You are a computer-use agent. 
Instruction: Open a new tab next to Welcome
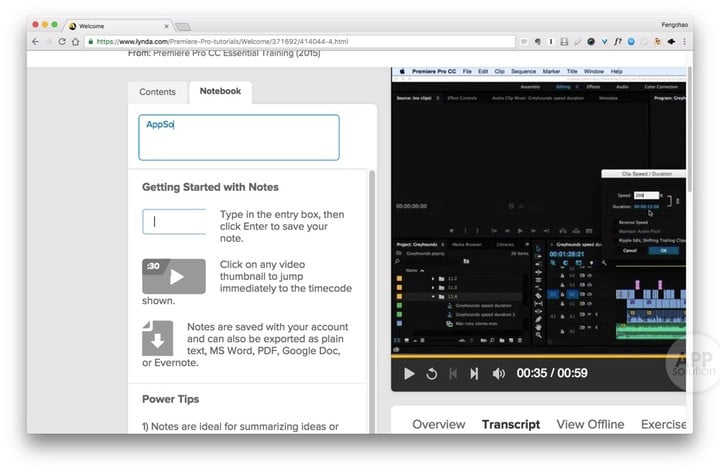(x=183, y=27)
